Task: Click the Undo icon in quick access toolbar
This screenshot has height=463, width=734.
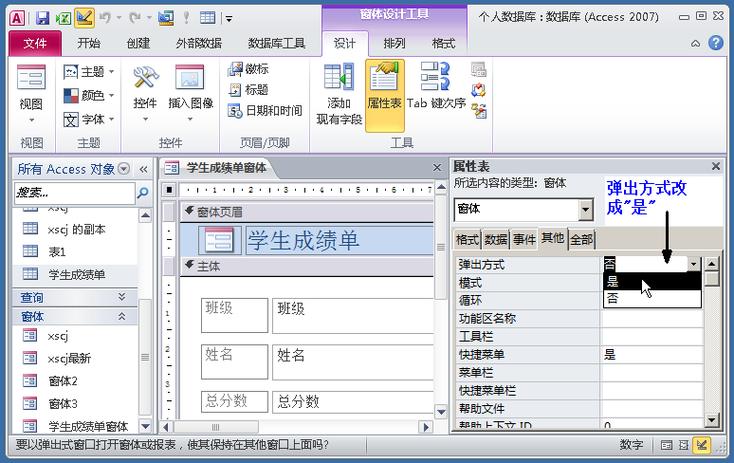Action: point(105,18)
